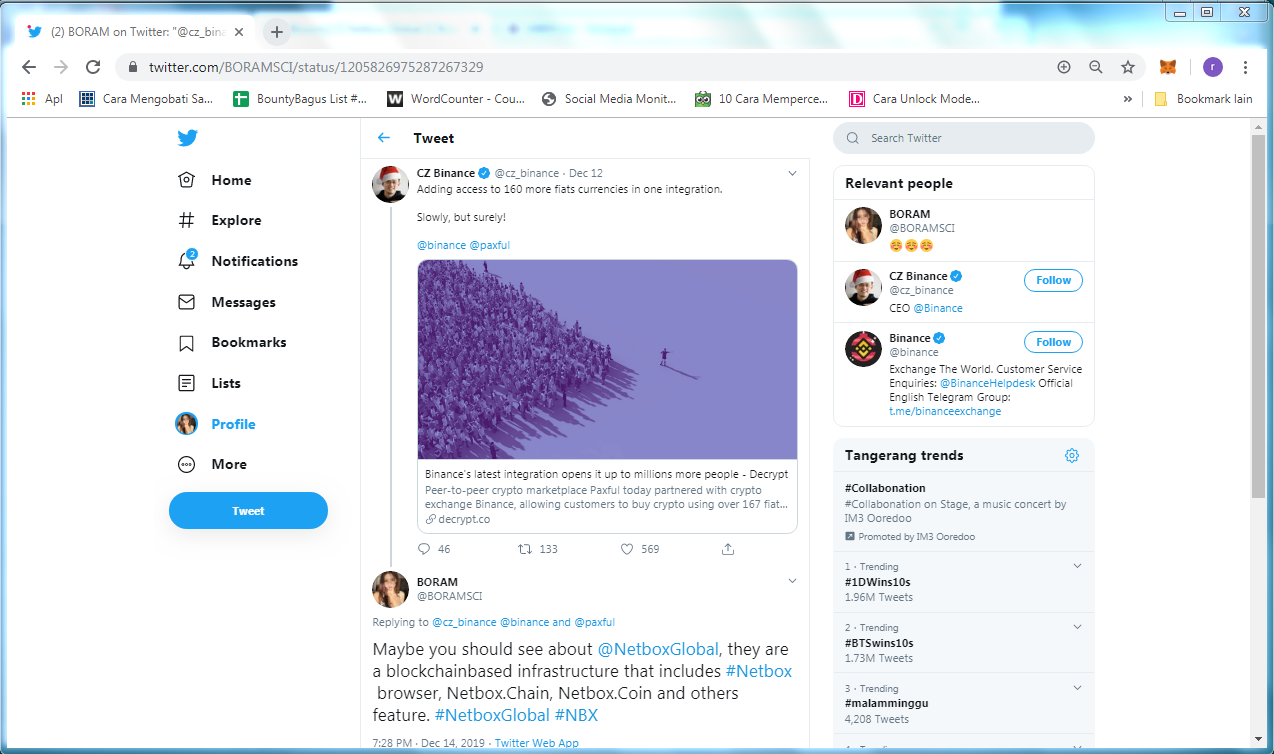Open the Decrypt article image preview
The height and width of the screenshot is (754, 1274).
607,360
